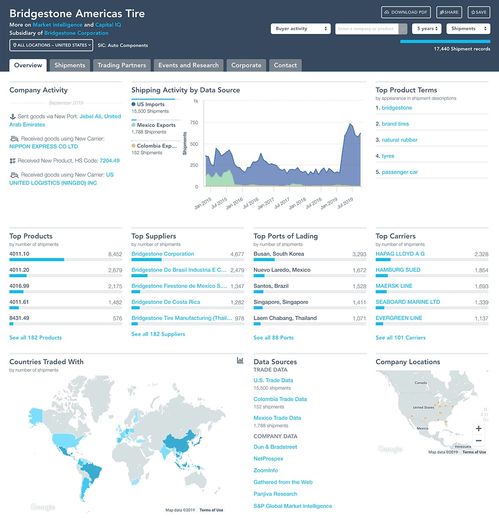This screenshot has height=518, width=499.
Task: Click the ship anchor icon in Company Activity
Action: [13, 116]
